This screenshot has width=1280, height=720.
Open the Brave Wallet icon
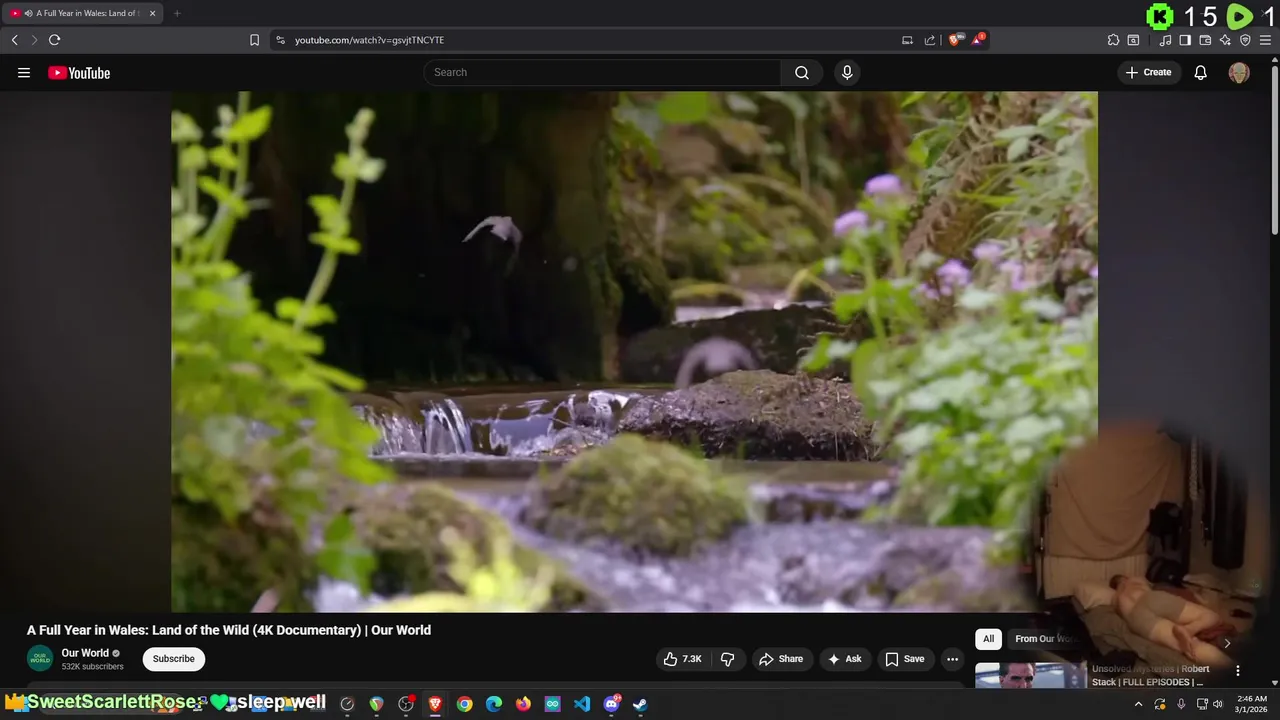pos(1205,40)
